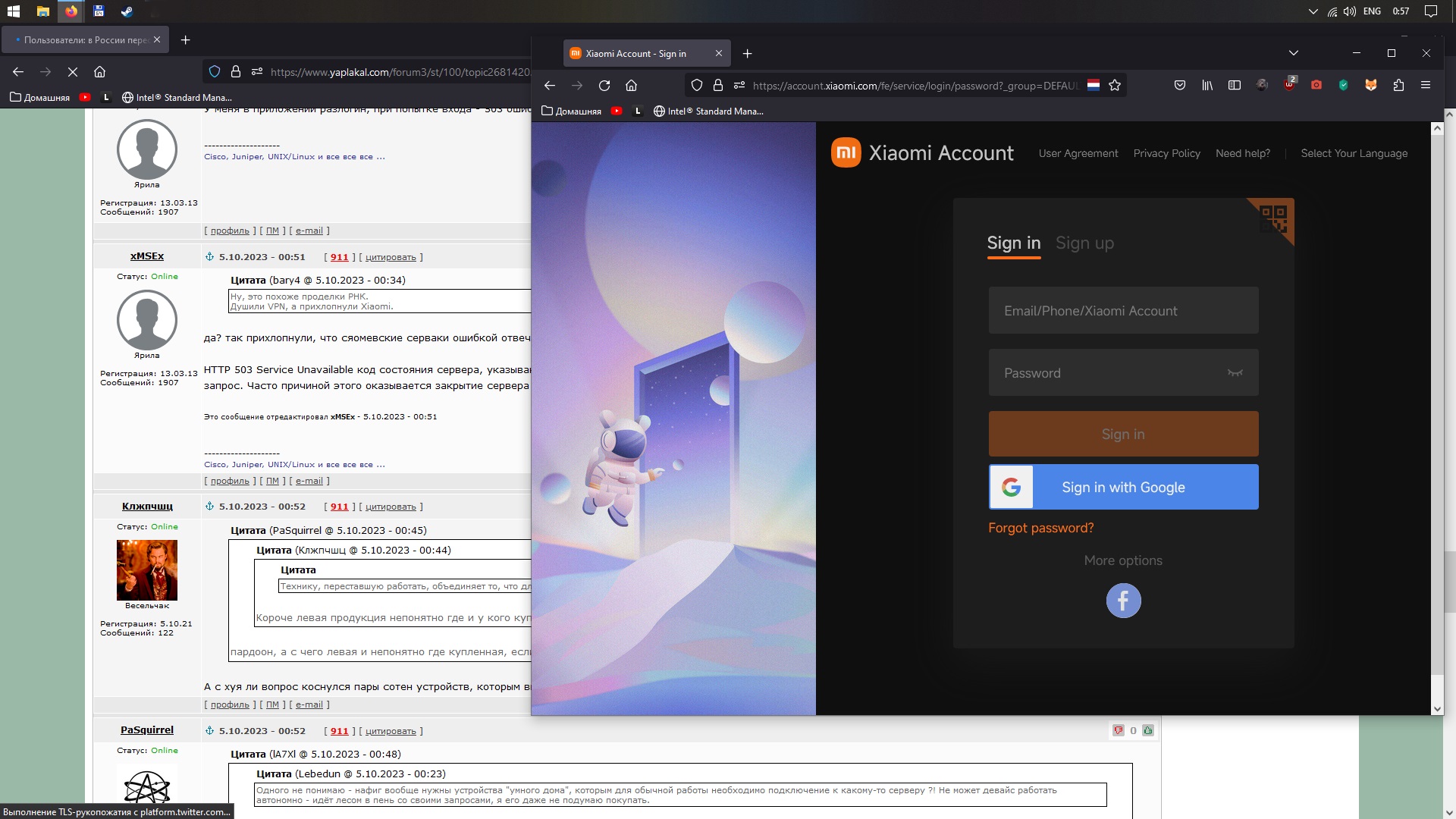This screenshot has height=819, width=1456.
Task: Open Select Your Language dropdown
Action: 1354,153
